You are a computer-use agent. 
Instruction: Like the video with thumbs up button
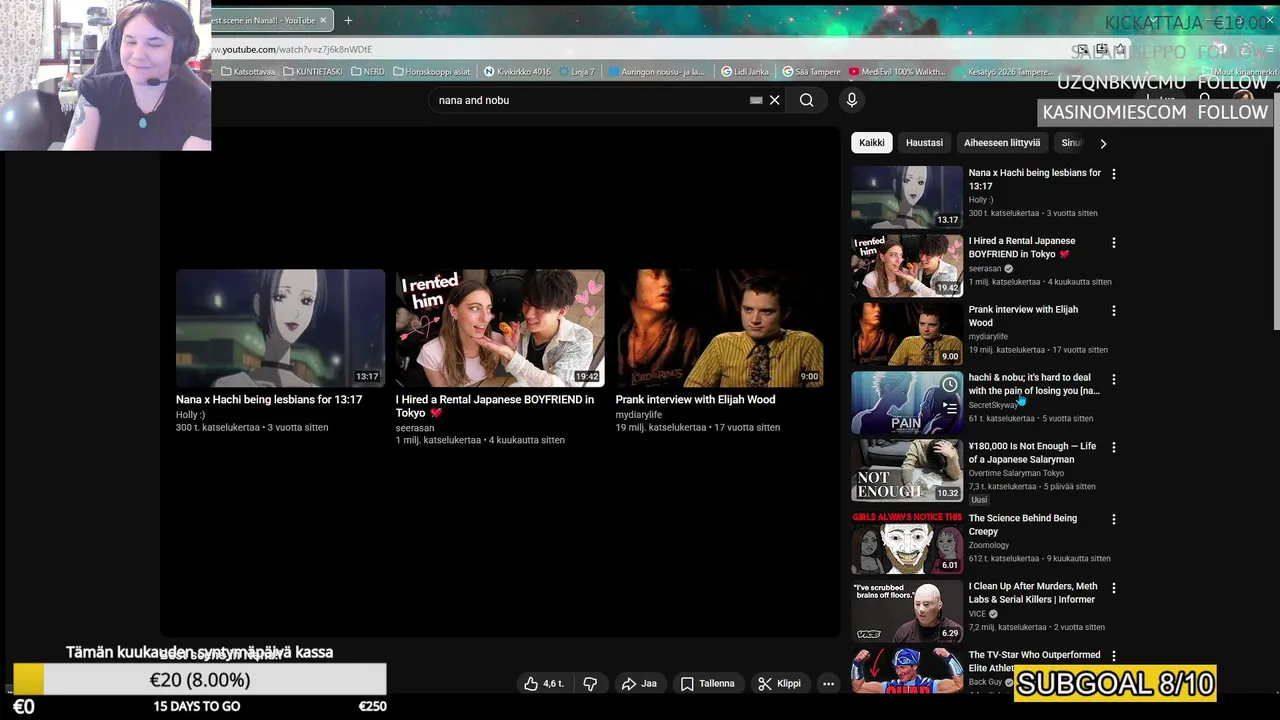click(x=544, y=684)
